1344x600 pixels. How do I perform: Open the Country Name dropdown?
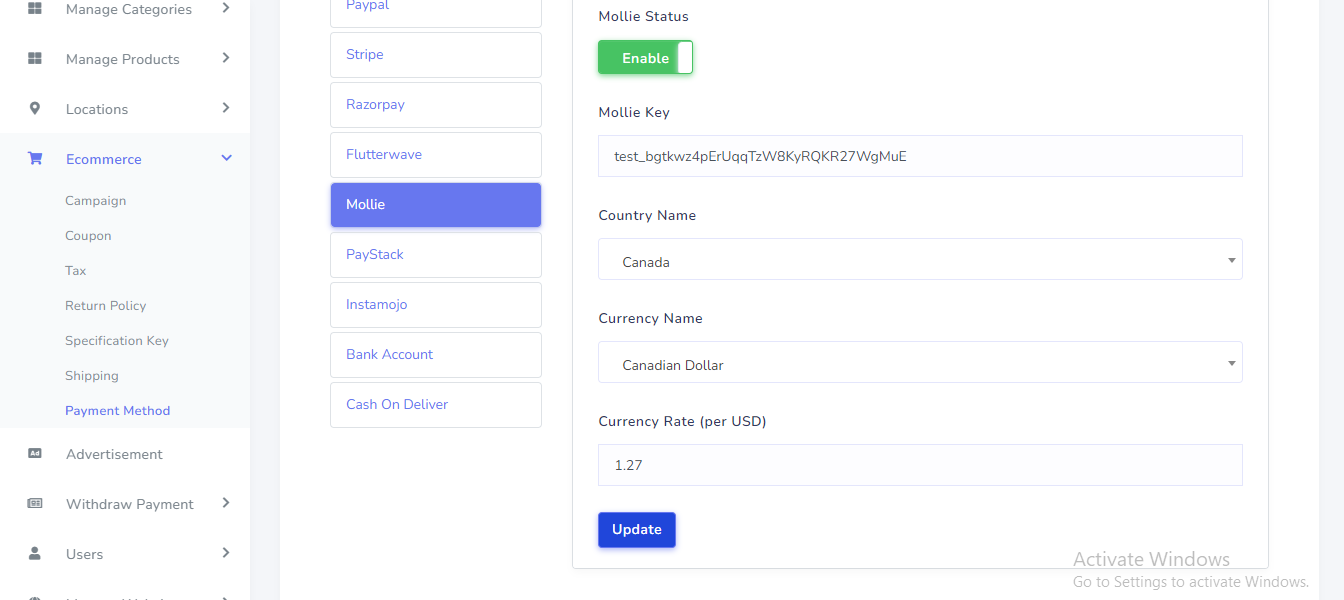[x=919, y=261]
